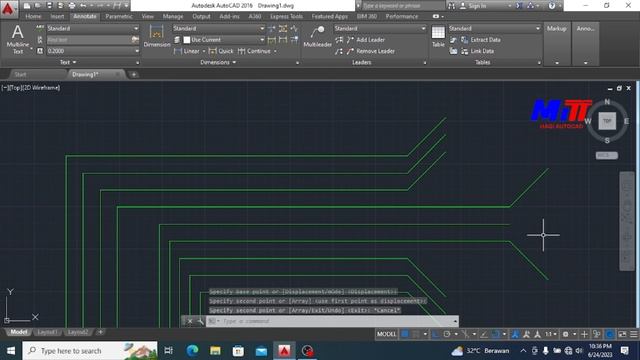
Task: Click the Plot printer icon in quick access
Action: (72, 6)
